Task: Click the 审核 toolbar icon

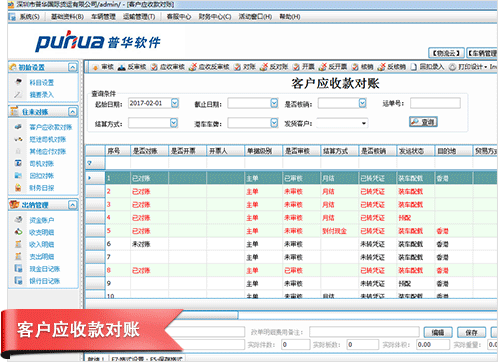Action: click(95, 67)
